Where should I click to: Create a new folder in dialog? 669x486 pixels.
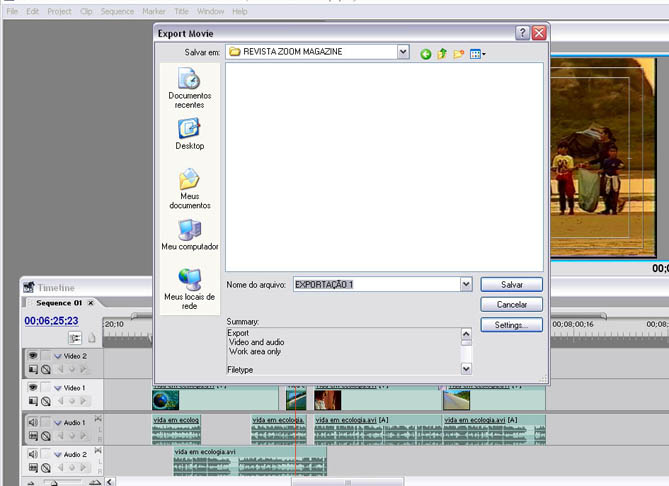(459, 53)
